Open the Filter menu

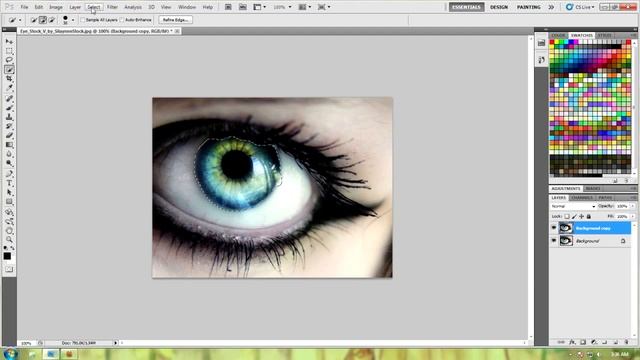(x=112, y=7)
